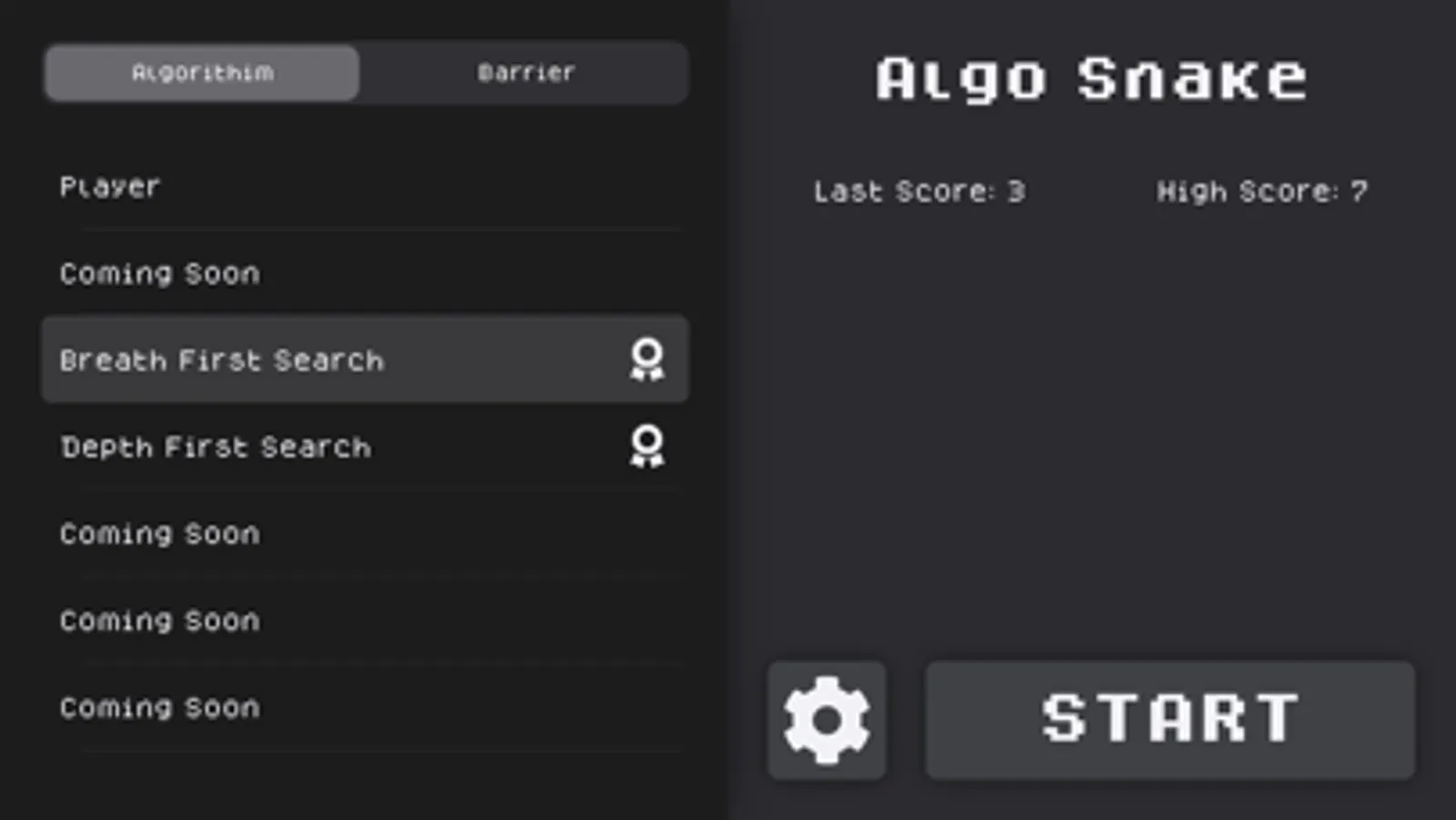
Task: Click the second-to-last Coming Soon entry
Action: (364, 620)
